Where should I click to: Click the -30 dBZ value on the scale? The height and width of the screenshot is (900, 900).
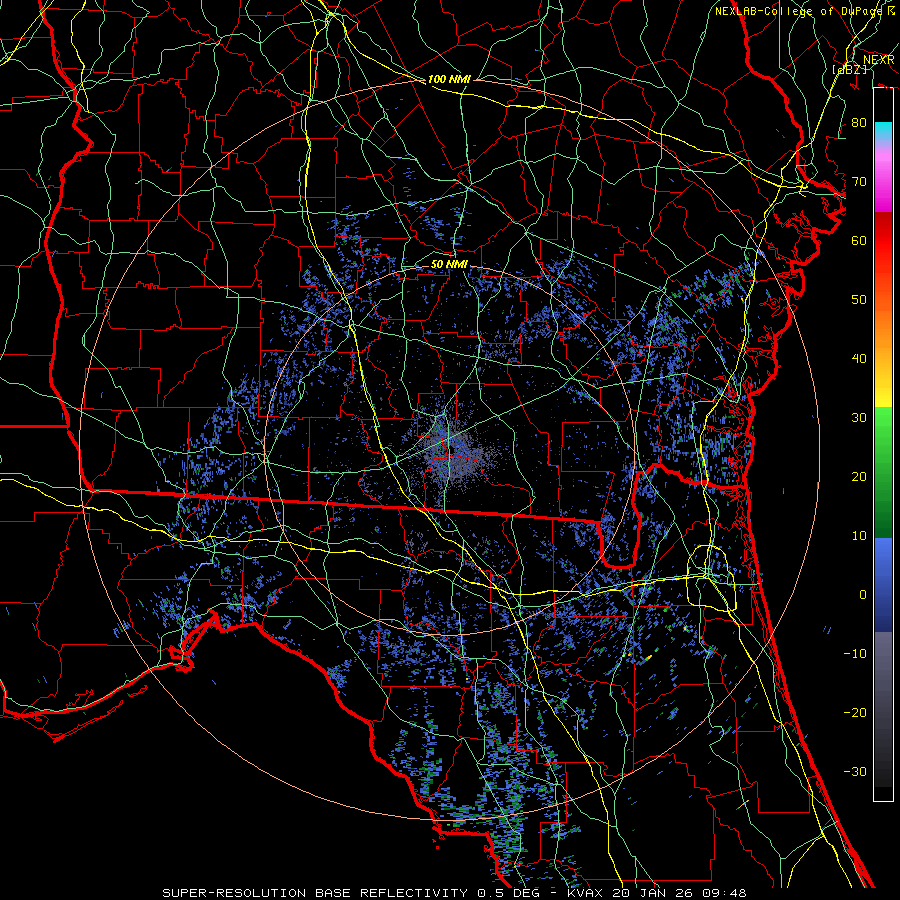(855, 771)
